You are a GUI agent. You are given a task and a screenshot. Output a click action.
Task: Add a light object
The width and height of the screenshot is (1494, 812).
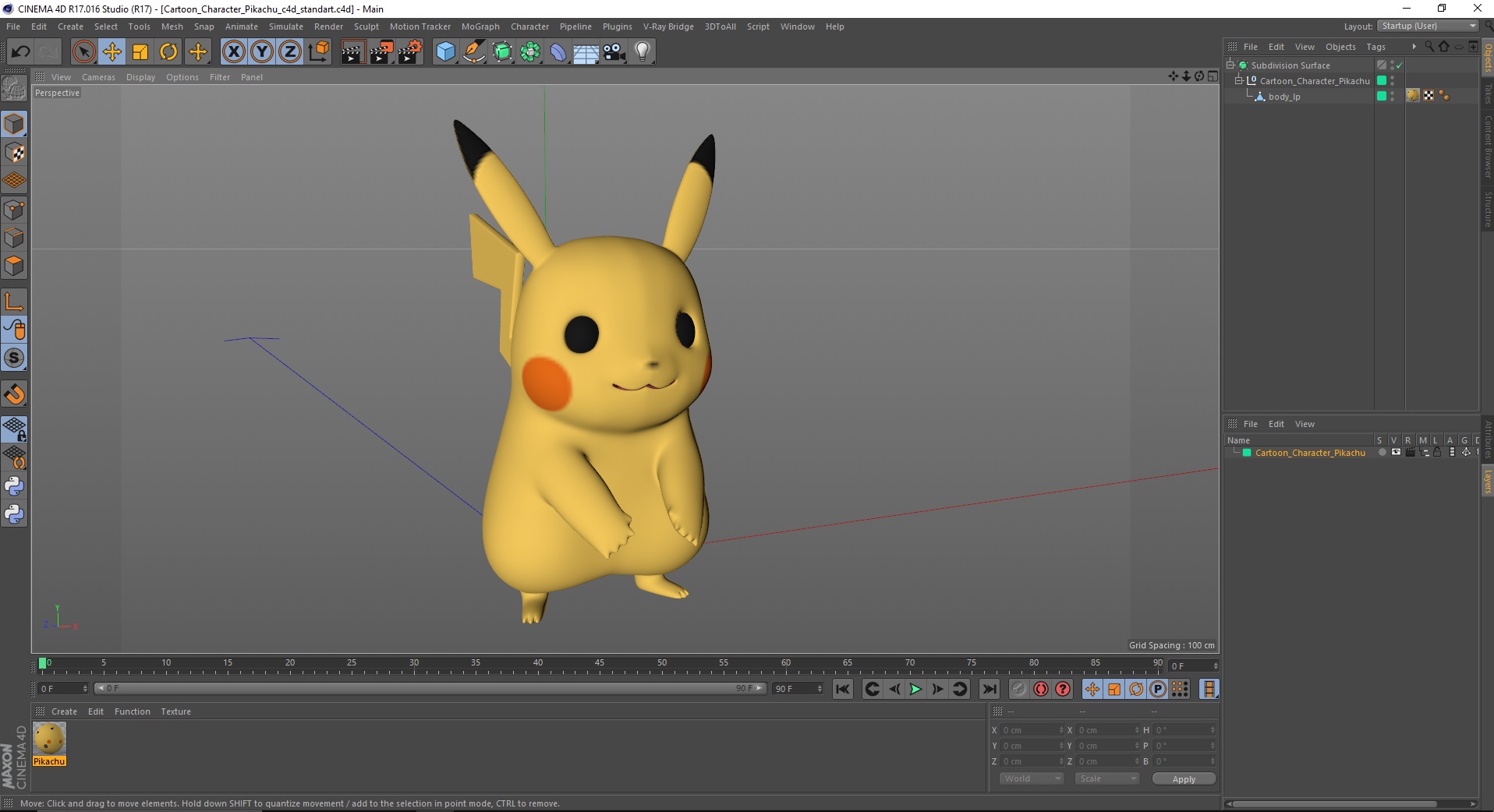tap(643, 52)
